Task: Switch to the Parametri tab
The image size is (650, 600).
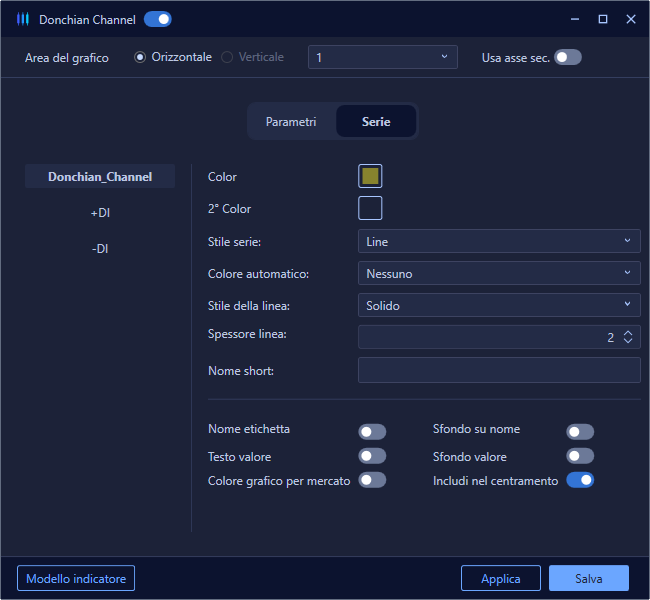Action: pyautogui.click(x=291, y=121)
